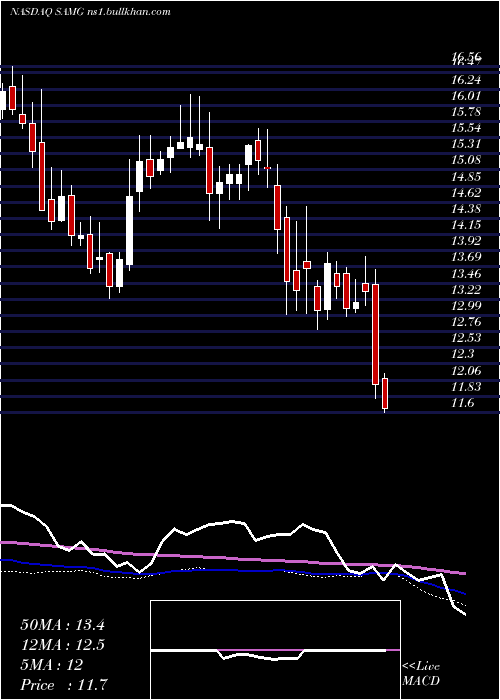Click the 16.01 price axis label
This screenshot has height=700, width=500.
(467, 96)
